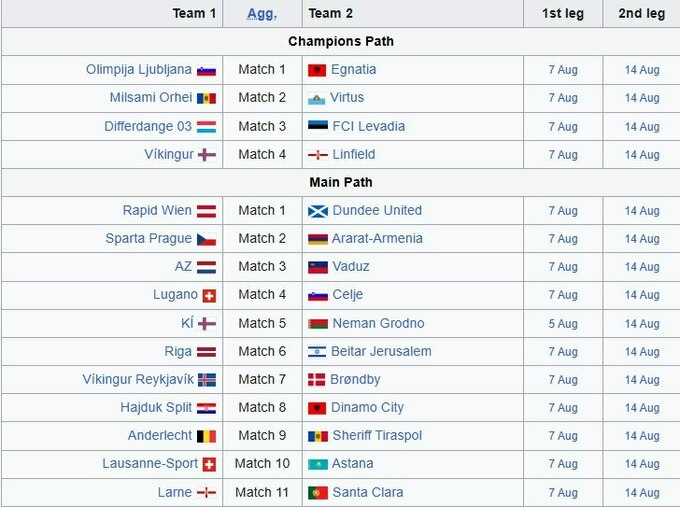Open the Sheriff Tiraspol team link
Viewport: 680px width, 507px height.
(377, 436)
